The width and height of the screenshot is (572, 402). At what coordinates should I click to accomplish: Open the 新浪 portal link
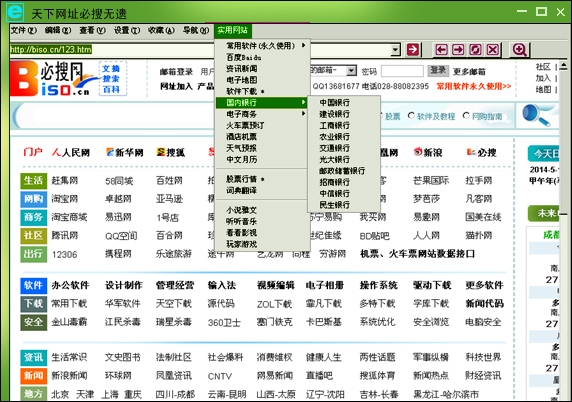click(428, 152)
